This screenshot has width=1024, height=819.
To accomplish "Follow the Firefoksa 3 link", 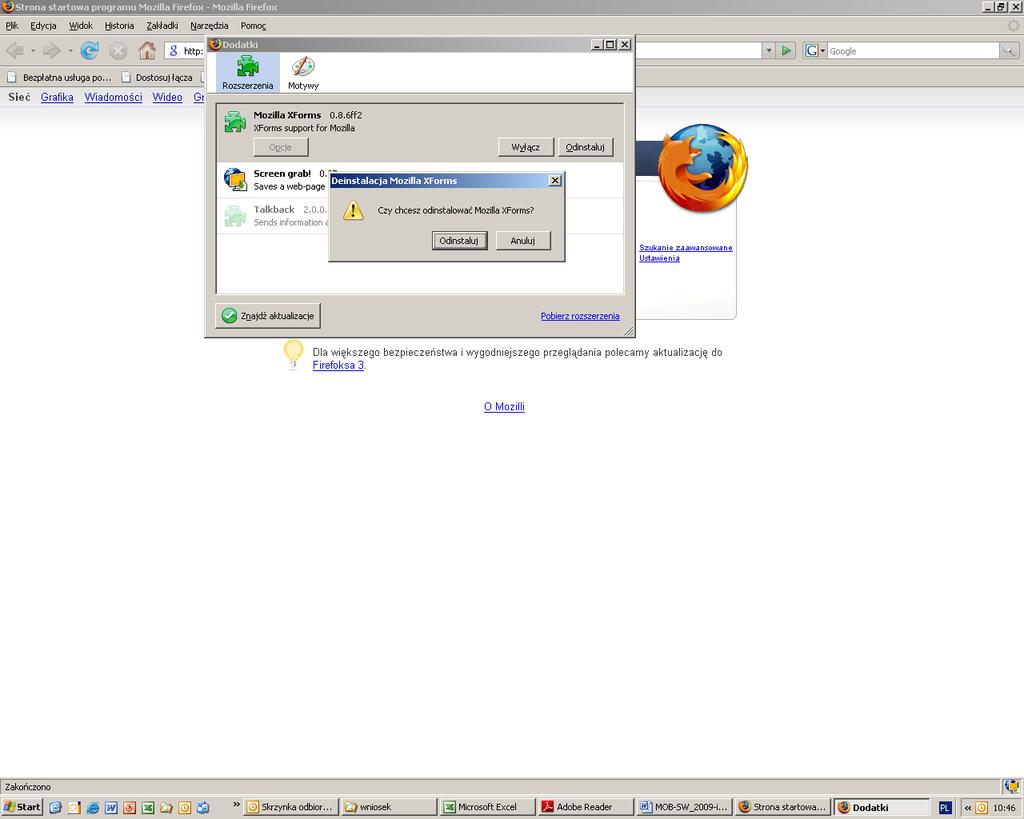I will coord(338,365).
